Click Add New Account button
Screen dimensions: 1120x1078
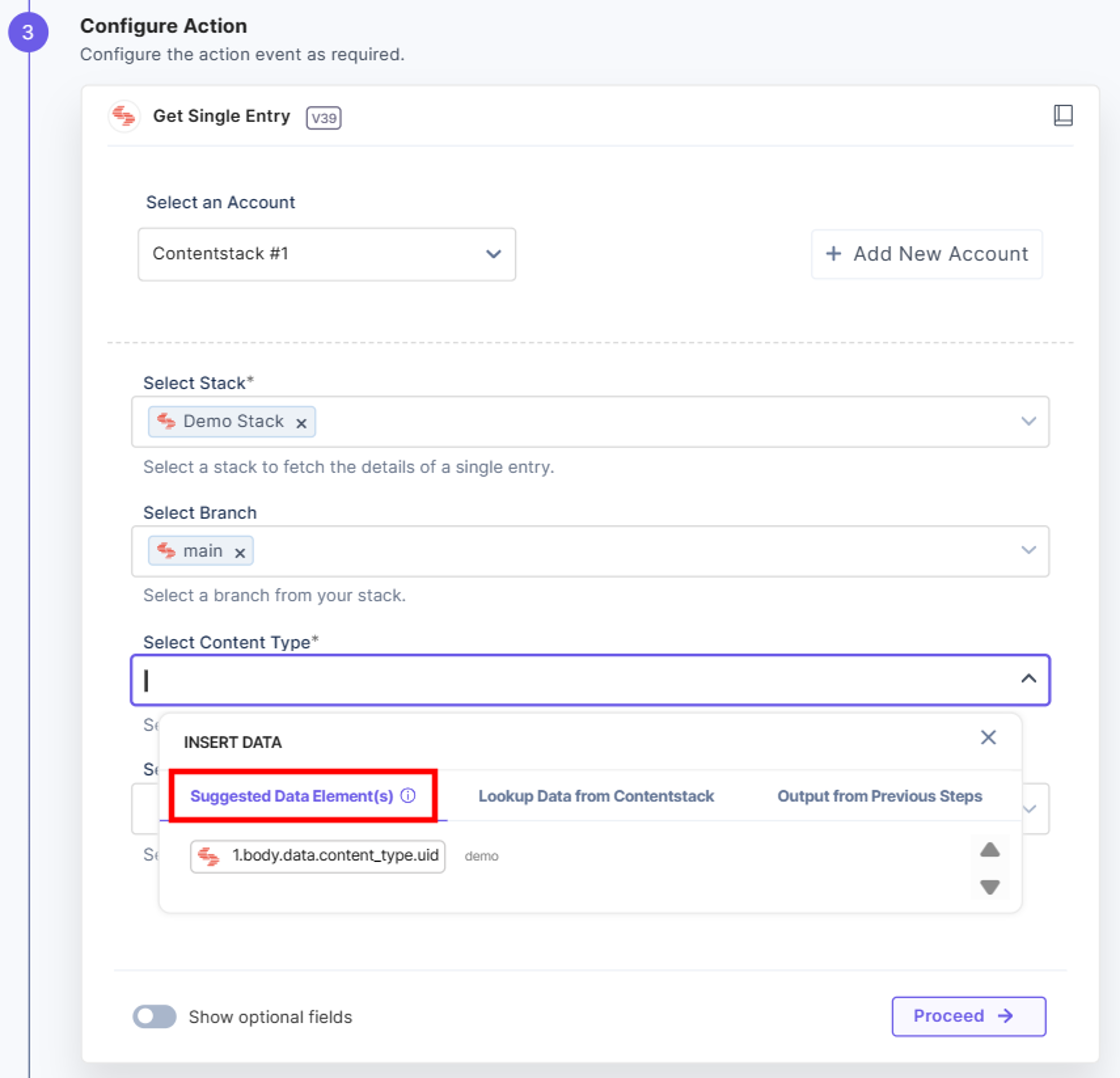[x=926, y=254]
